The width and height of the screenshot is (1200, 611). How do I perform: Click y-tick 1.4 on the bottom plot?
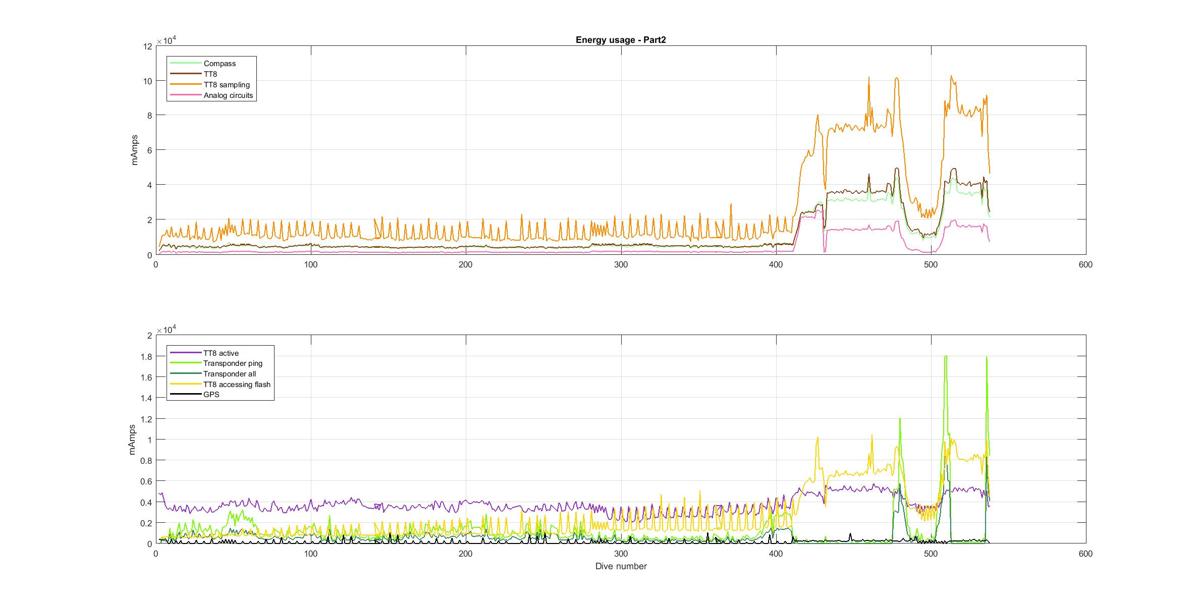(x=146, y=398)
